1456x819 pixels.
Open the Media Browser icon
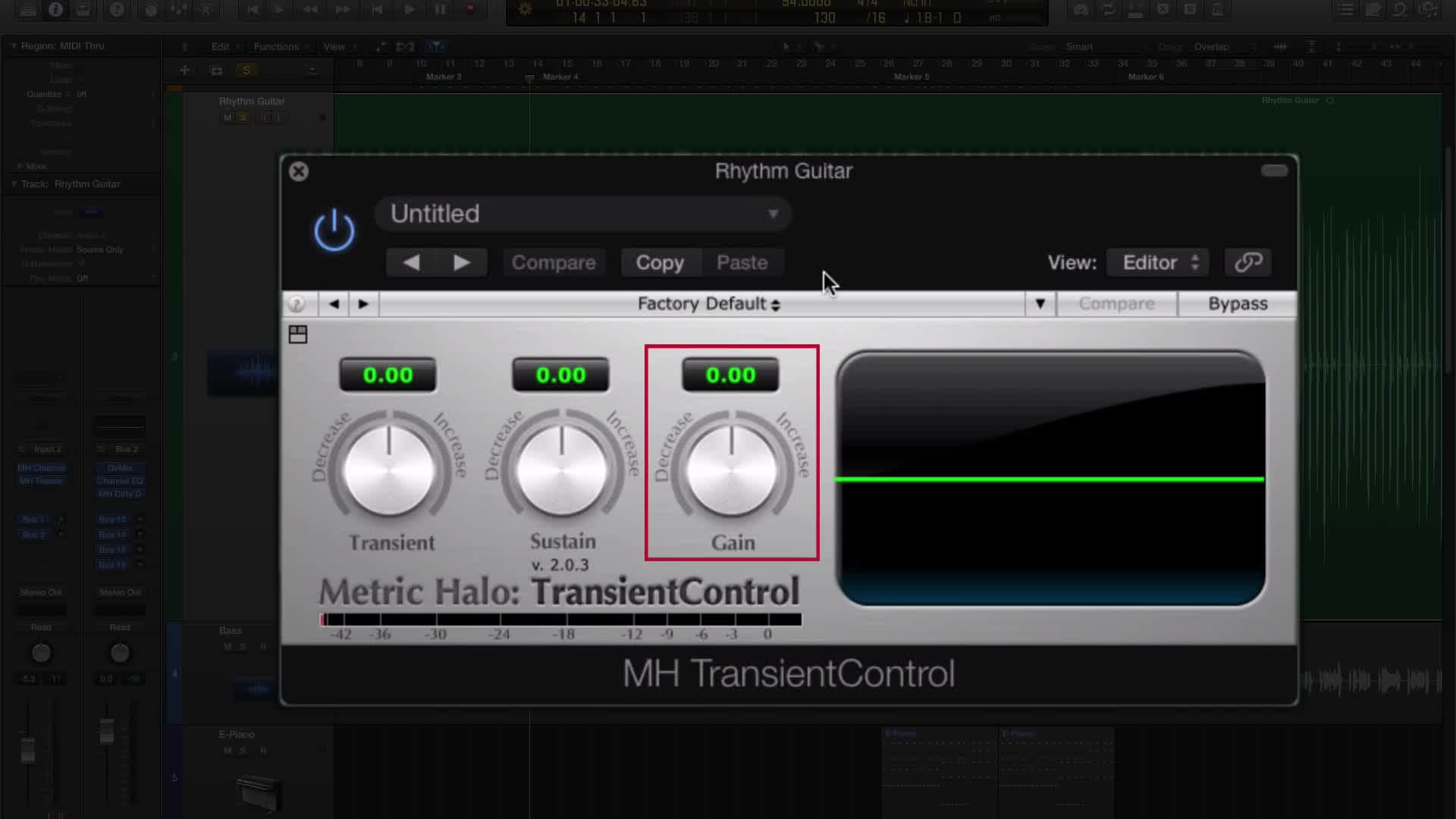(1429, 10)
